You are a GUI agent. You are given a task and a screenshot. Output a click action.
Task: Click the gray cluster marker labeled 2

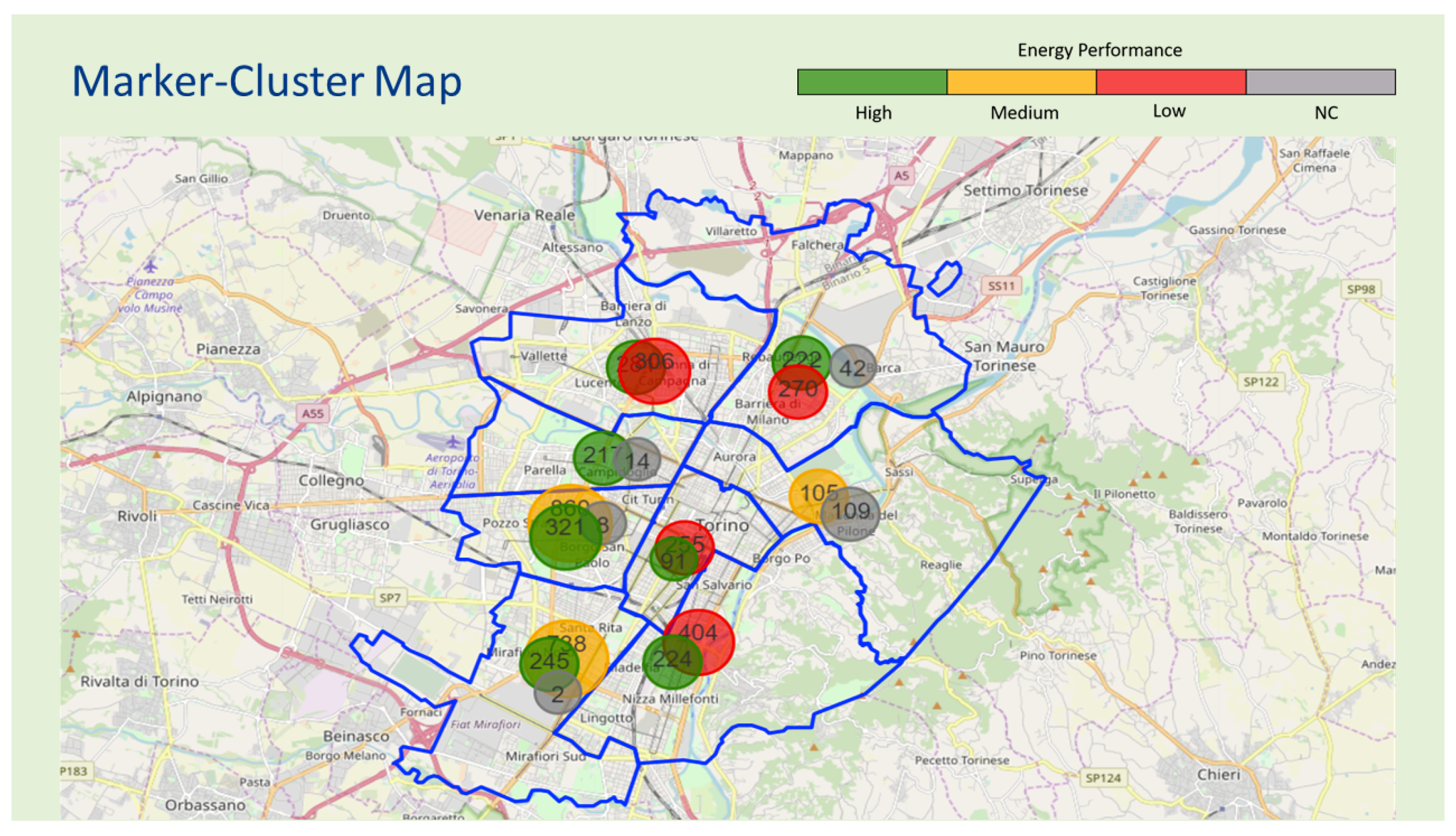click(557, 694)
